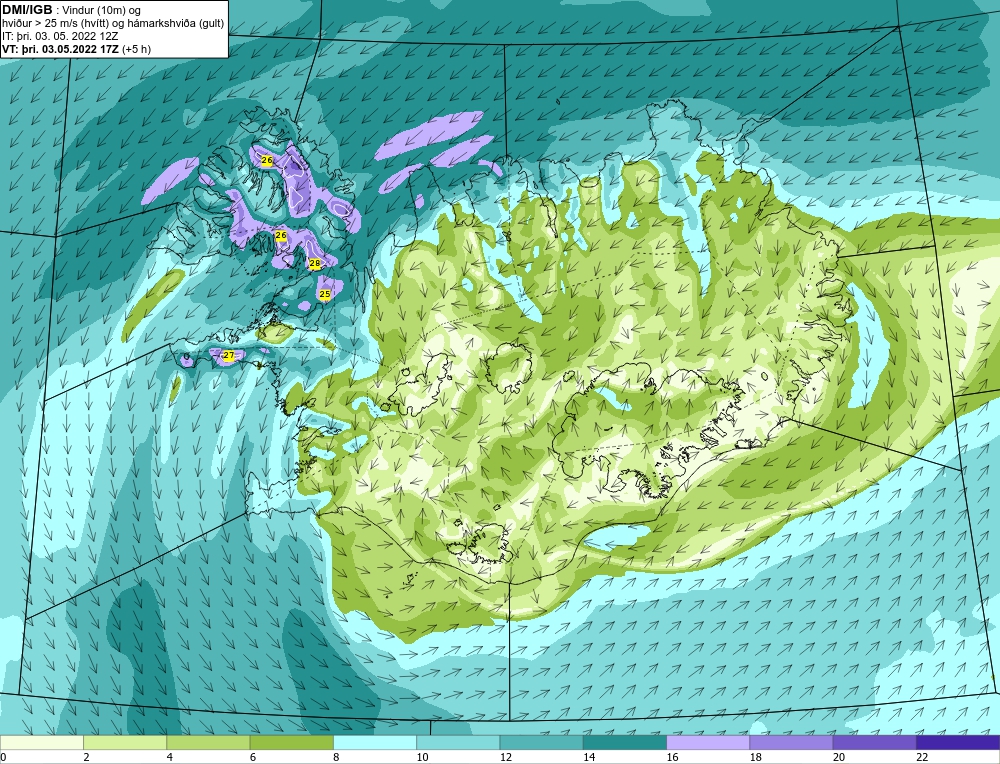The image size is (1000, 764).
Task: Click the yellow 26 label beside the 28
Action: click(x=281, y=235)
